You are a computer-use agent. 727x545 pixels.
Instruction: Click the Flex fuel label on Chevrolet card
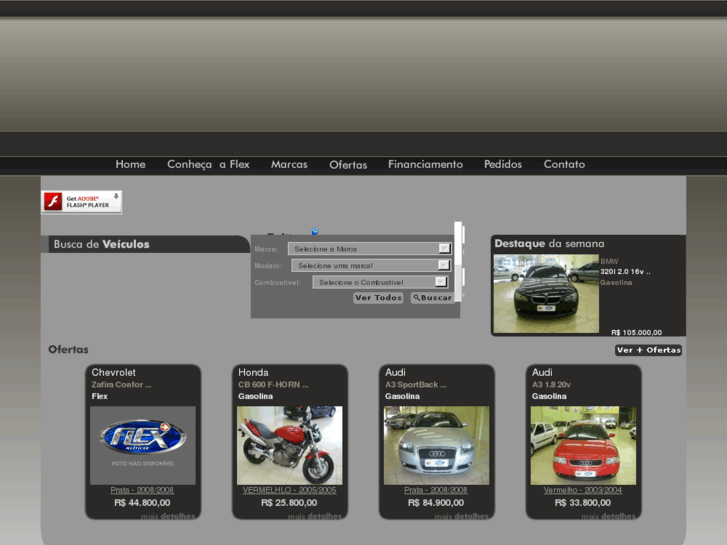coord(99,396)
